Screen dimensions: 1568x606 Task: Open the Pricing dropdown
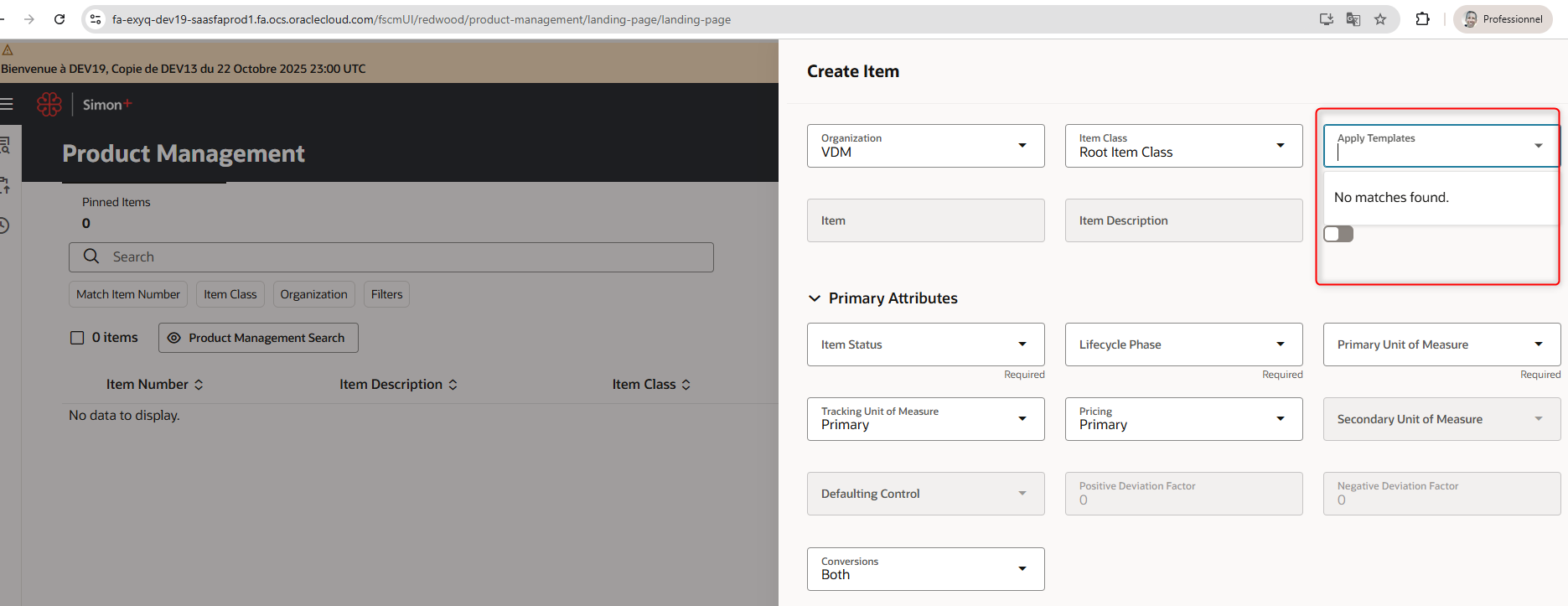1184,419
